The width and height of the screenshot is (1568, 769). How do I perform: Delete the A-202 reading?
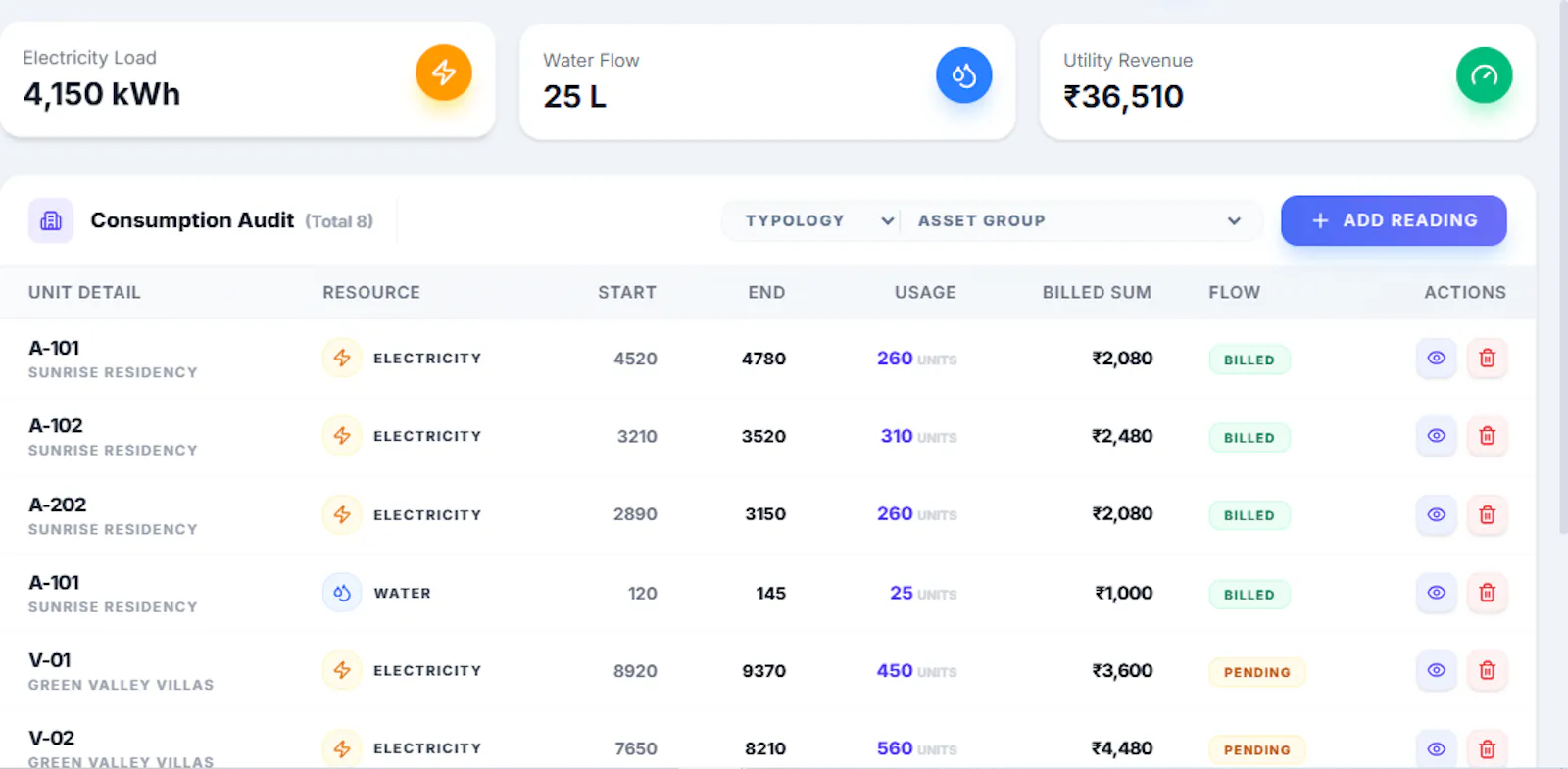[x=1488, y=514]
